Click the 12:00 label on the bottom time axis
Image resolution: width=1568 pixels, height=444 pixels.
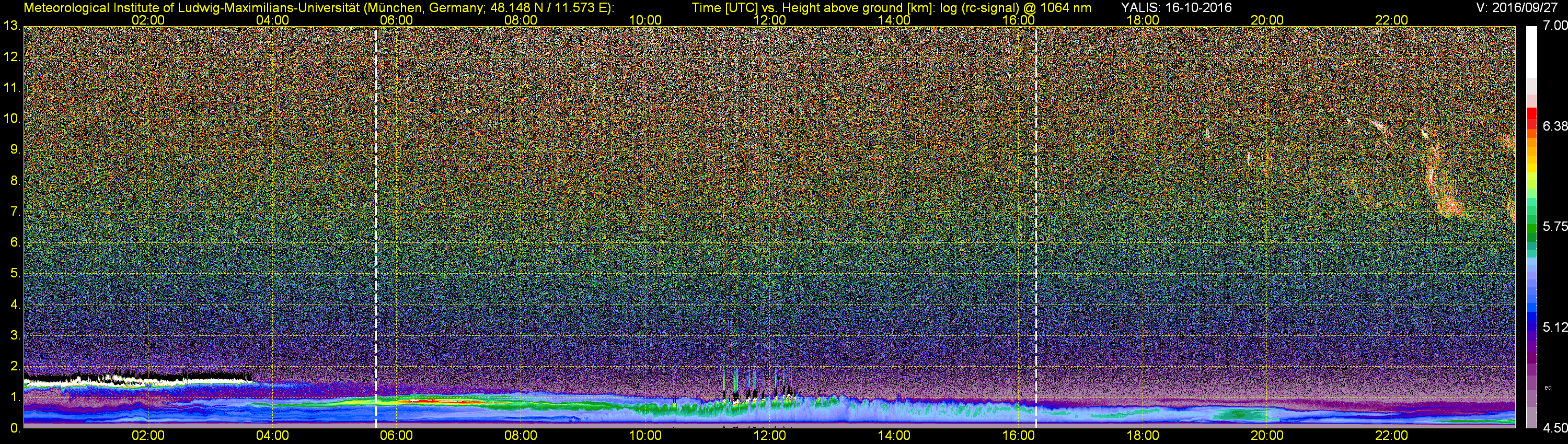pos(769,436)
